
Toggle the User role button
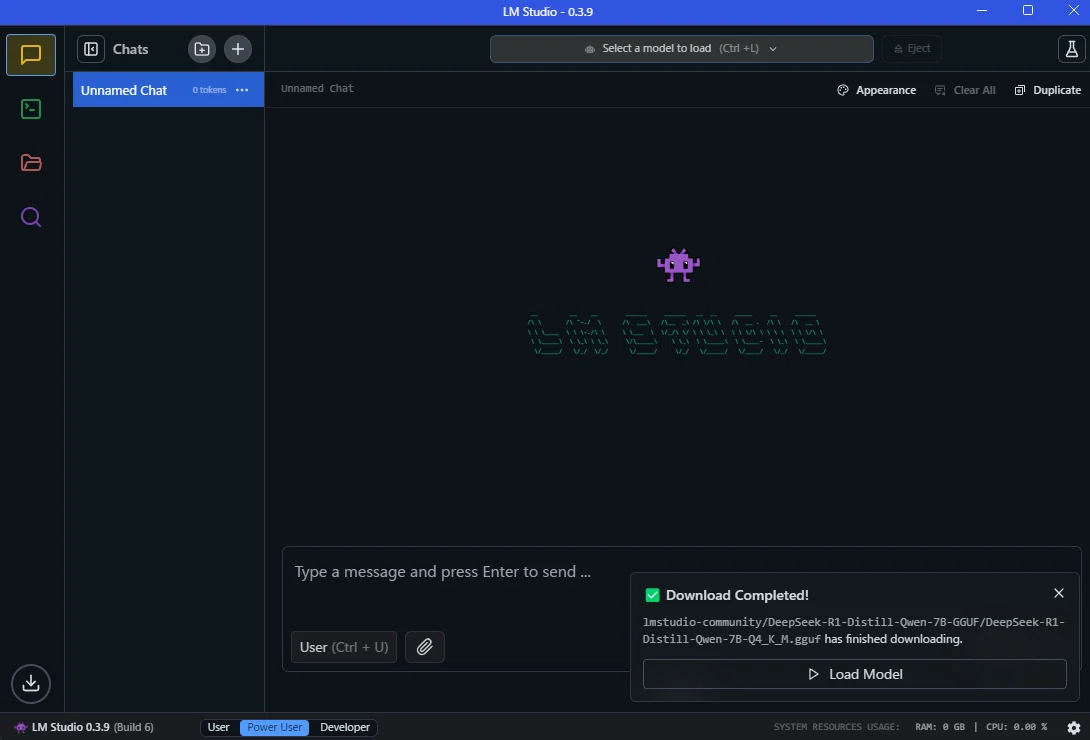click(343, 647)
